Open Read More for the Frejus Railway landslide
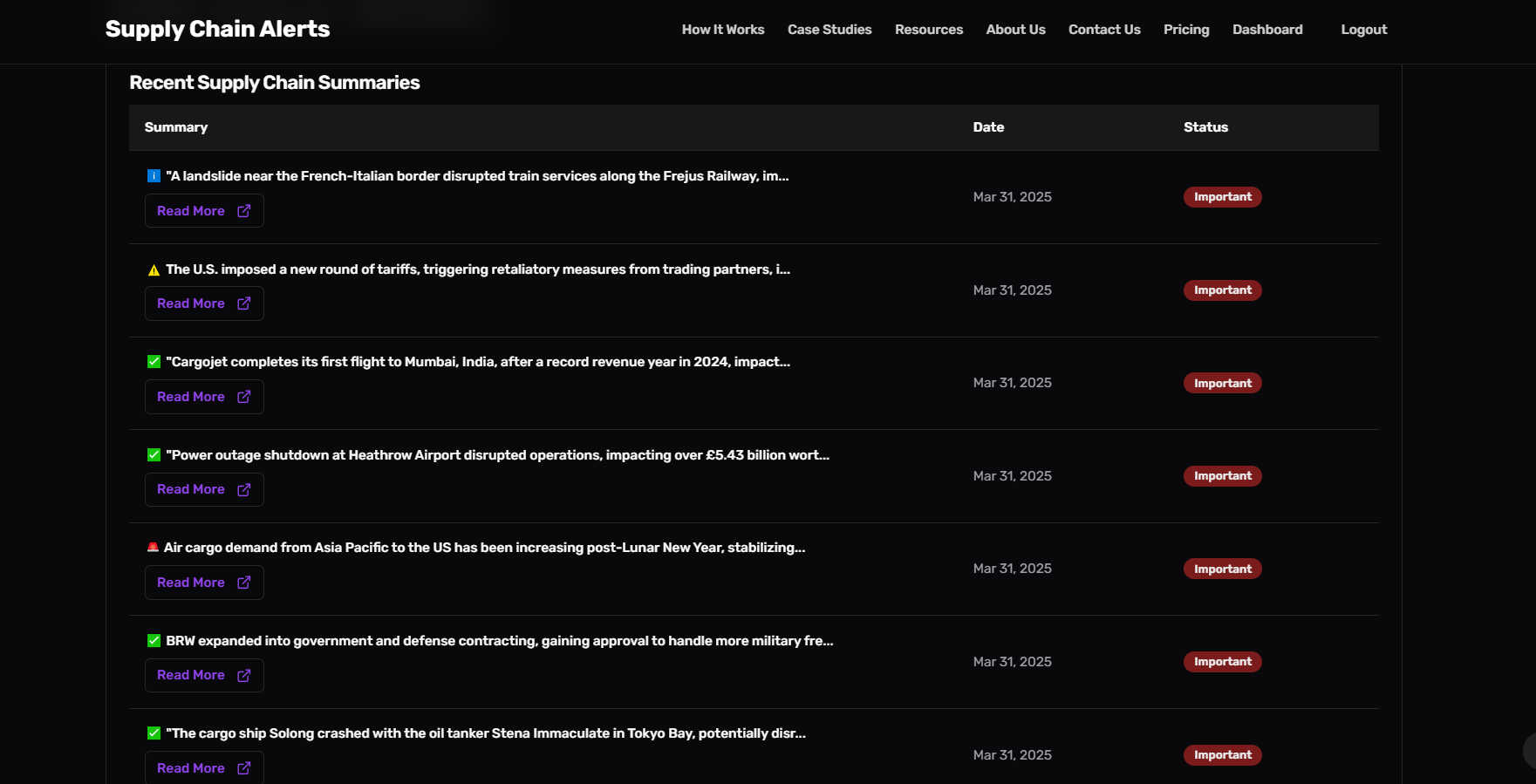Screen dimensions: 1536x784 [203, 211]
